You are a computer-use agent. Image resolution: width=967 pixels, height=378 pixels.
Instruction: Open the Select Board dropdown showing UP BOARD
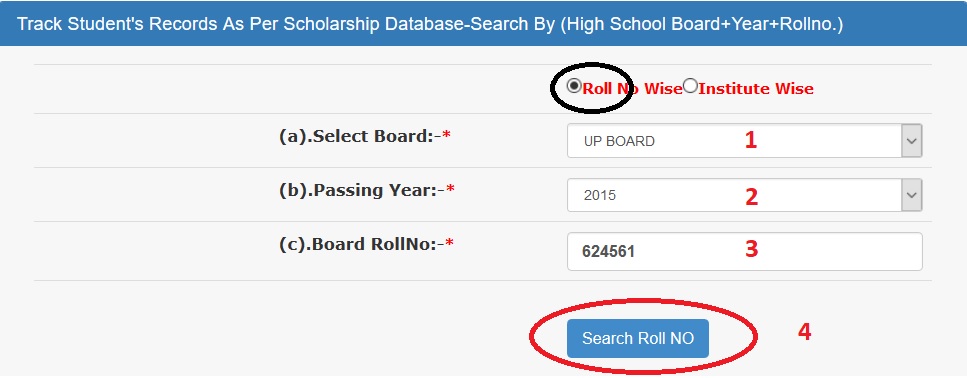click(x=744, y=141)
